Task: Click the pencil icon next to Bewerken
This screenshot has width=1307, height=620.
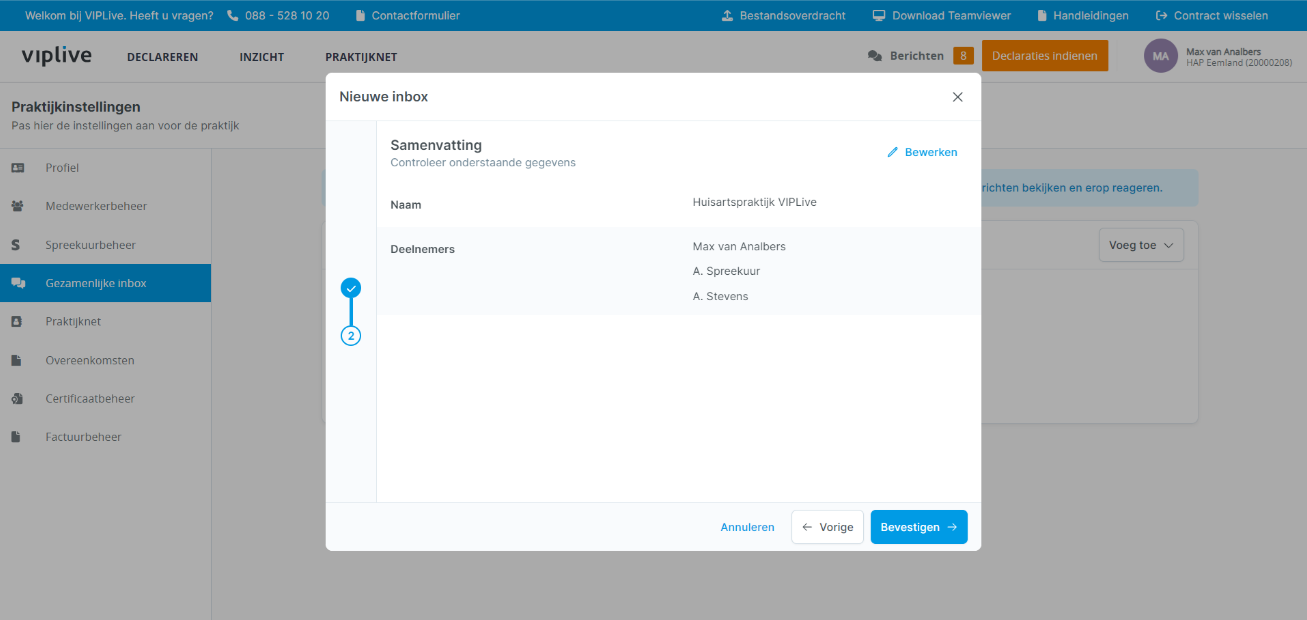Action: 893,153
